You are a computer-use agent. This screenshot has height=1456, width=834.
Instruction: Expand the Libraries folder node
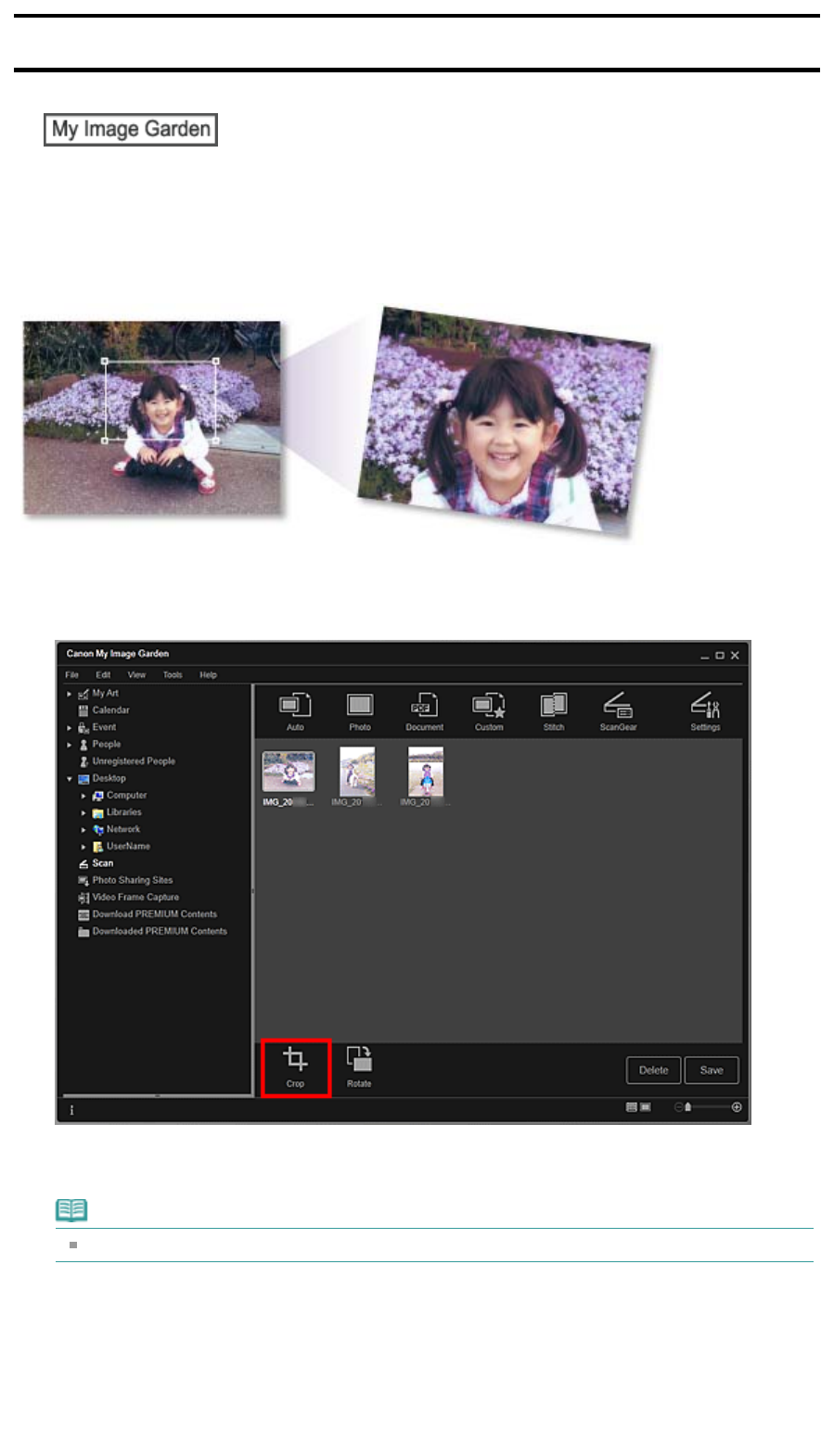tap(83, 813)
